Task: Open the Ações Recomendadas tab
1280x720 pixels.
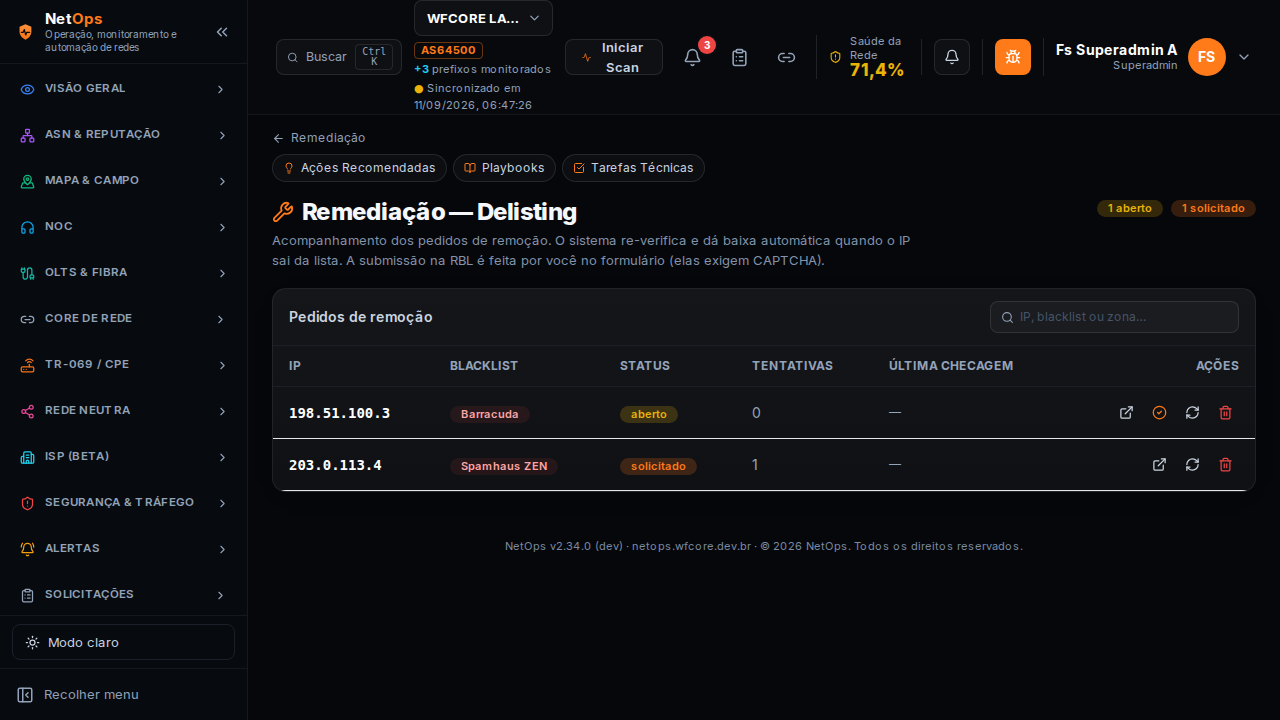Action: (359, 168)
